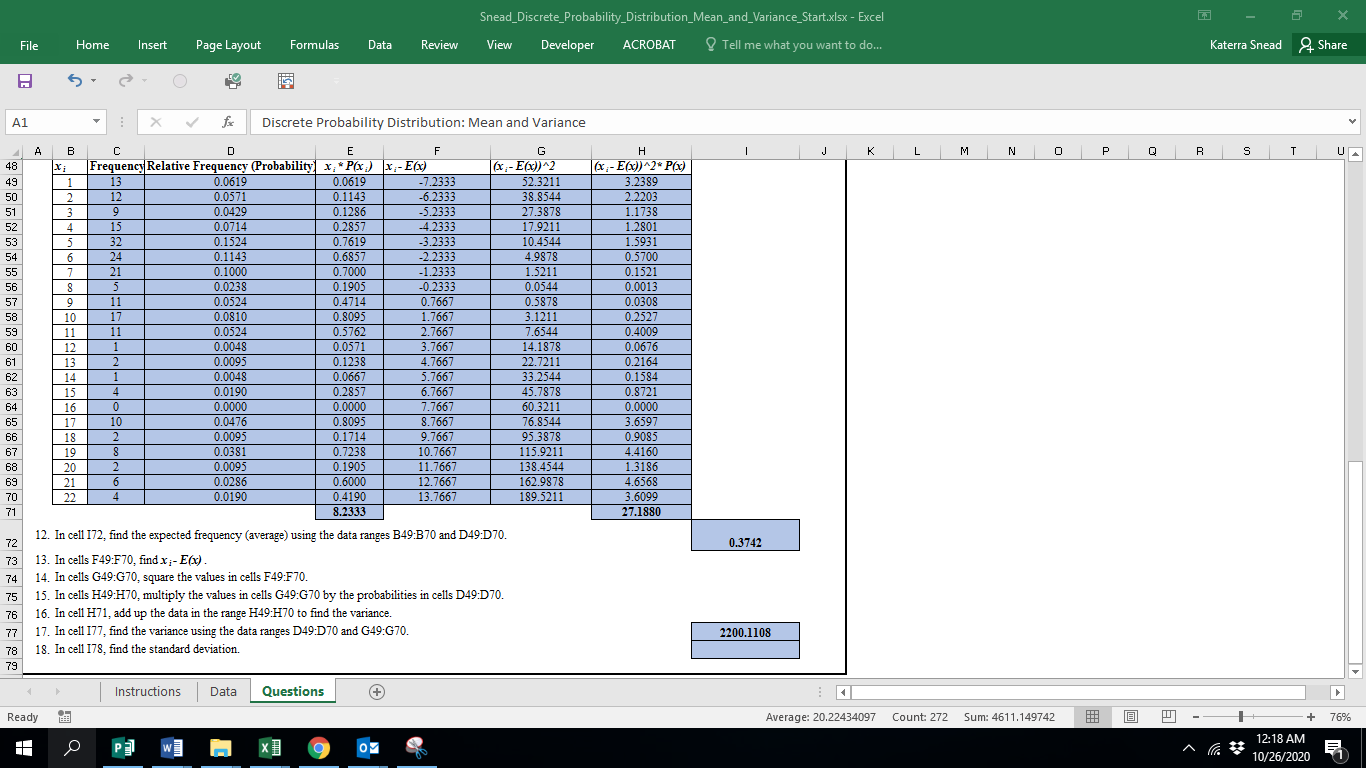Open the Name Box dropdown
The width and height of the screenshot is (1366, 768).
tap(97, 122)
